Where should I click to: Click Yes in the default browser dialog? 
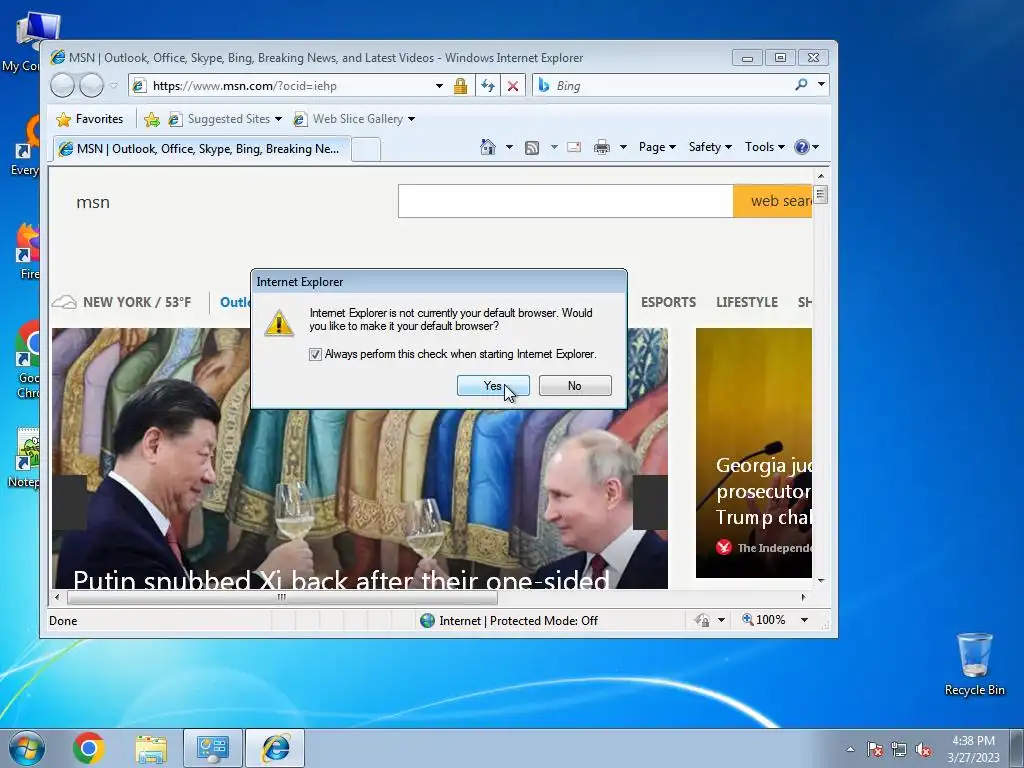point(493,386)
